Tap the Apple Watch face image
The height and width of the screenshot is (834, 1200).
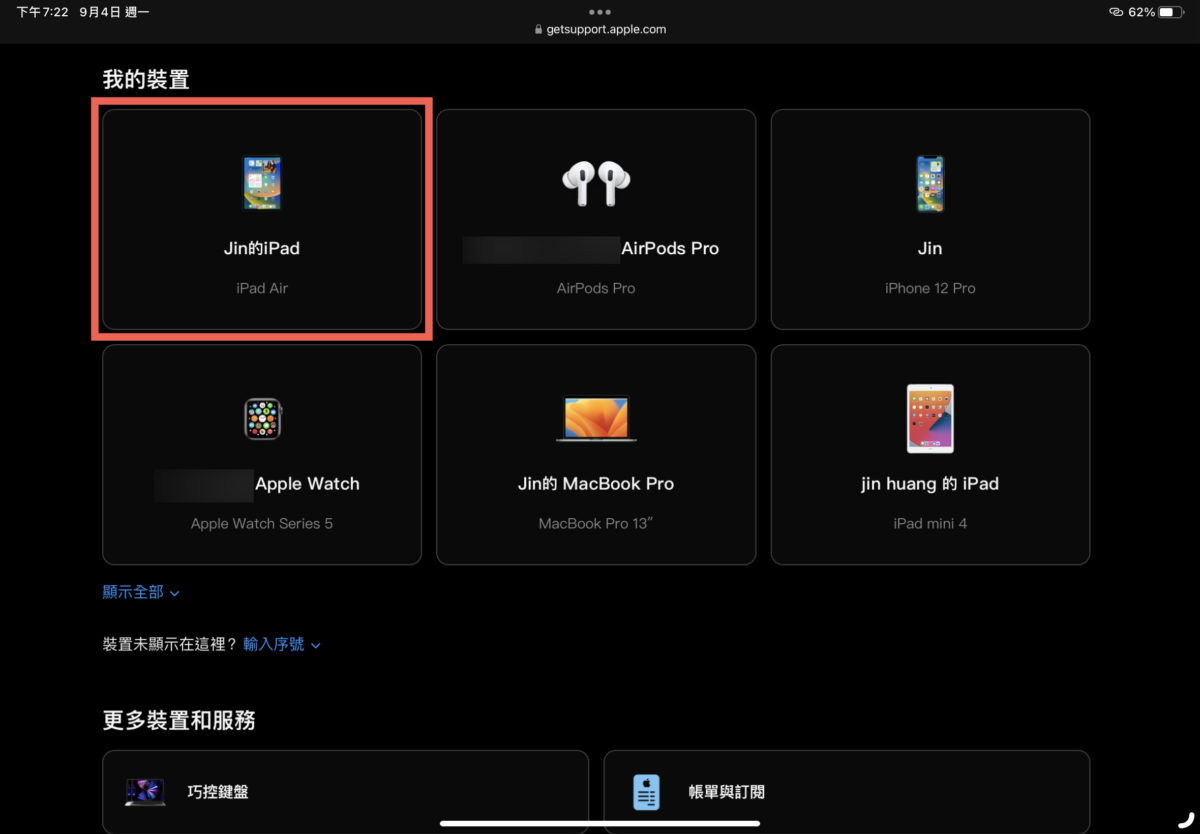coord(263,419)
